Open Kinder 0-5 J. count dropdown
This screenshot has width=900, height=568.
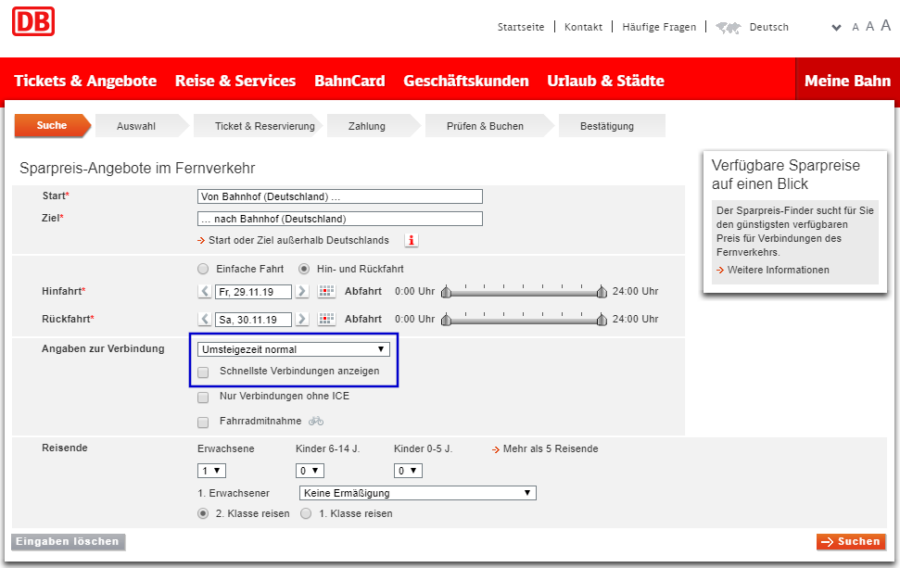[x=408, y=471]
